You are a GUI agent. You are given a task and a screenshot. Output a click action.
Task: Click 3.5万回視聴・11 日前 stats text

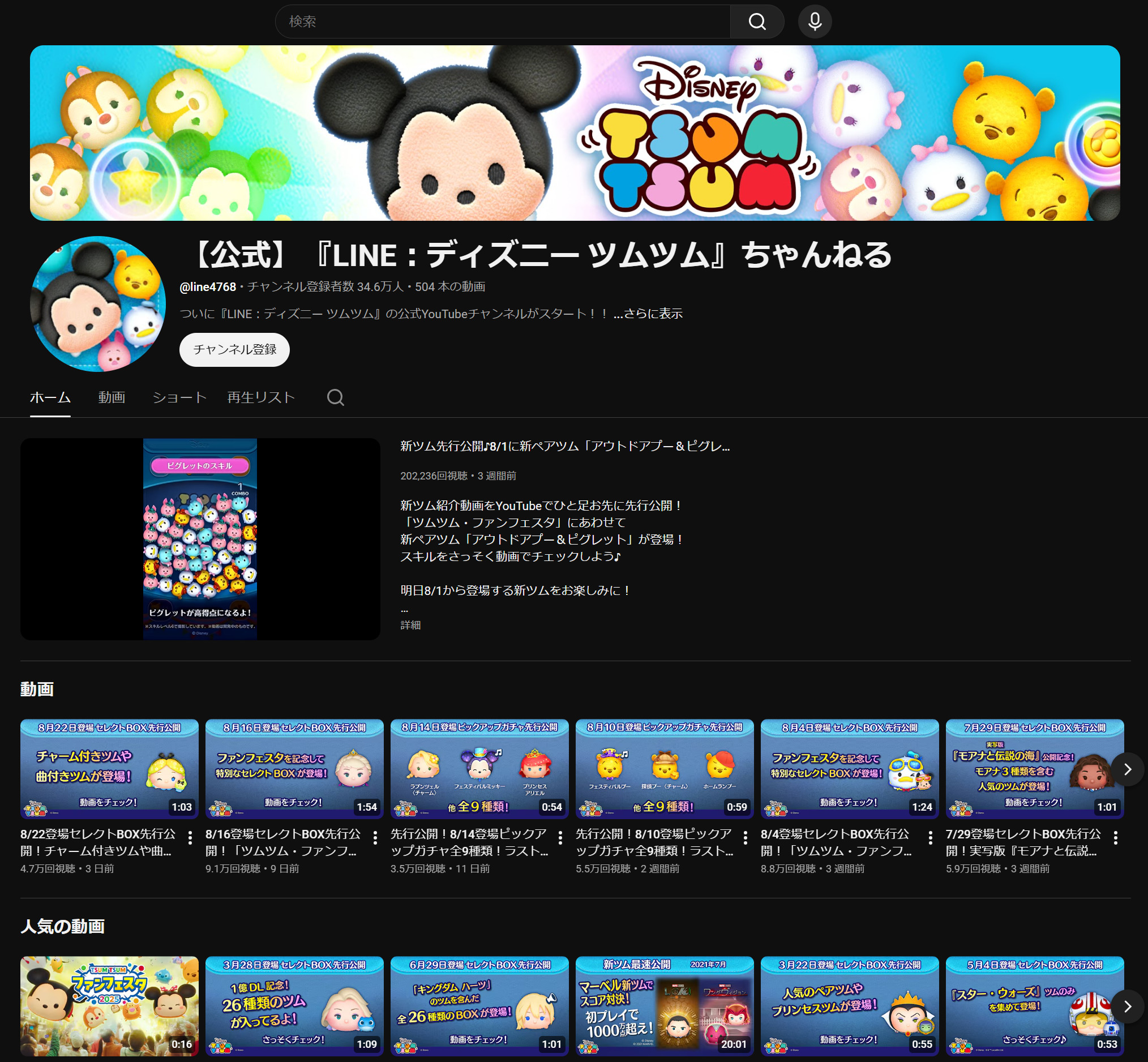pyautogui.click(x=440, y=868)
